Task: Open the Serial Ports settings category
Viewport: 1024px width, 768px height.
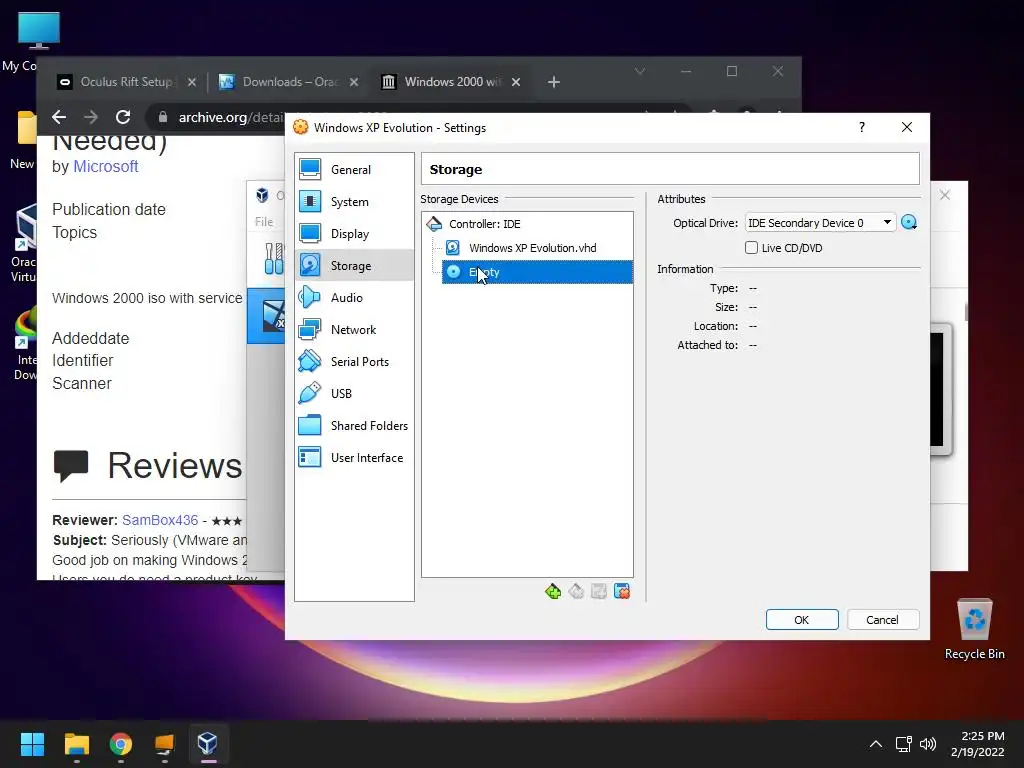Action: tap(353, 362)
